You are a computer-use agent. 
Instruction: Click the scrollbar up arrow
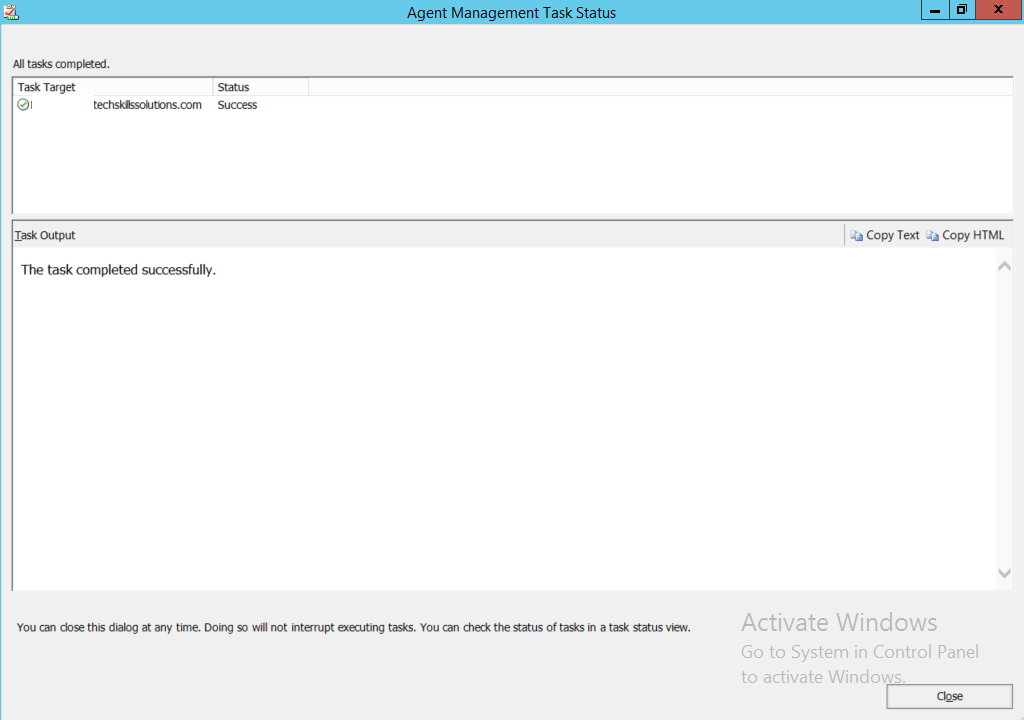click(1004, 265)
